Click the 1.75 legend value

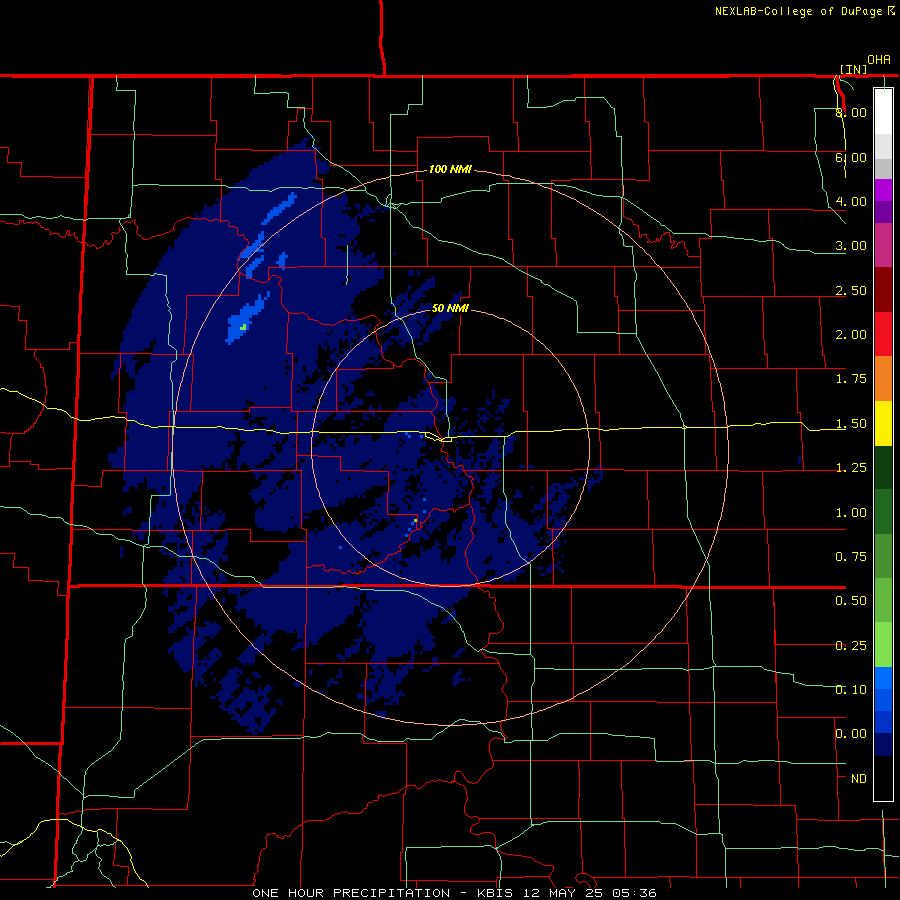851,379
